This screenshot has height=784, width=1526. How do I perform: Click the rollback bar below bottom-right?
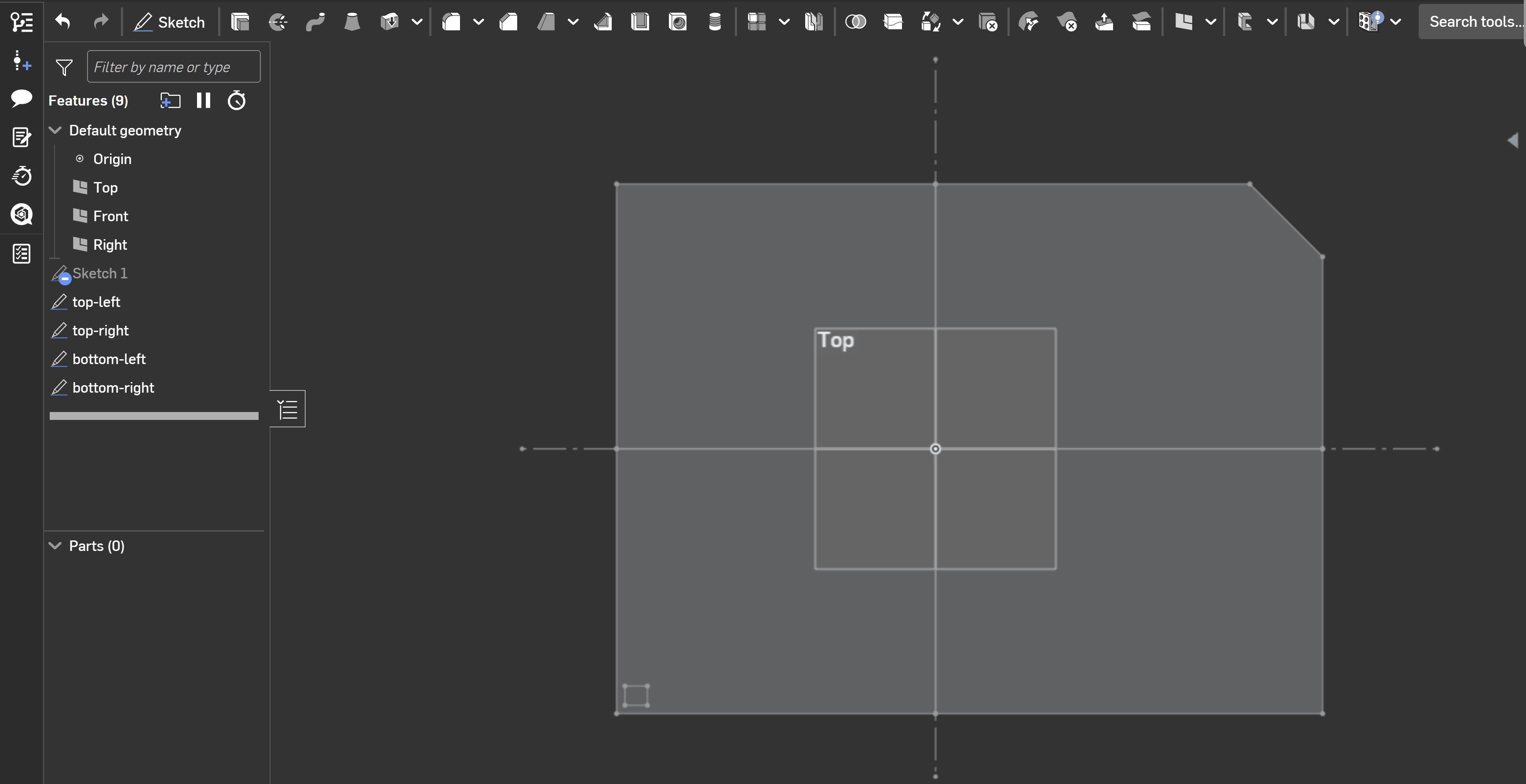click(154, 416)
